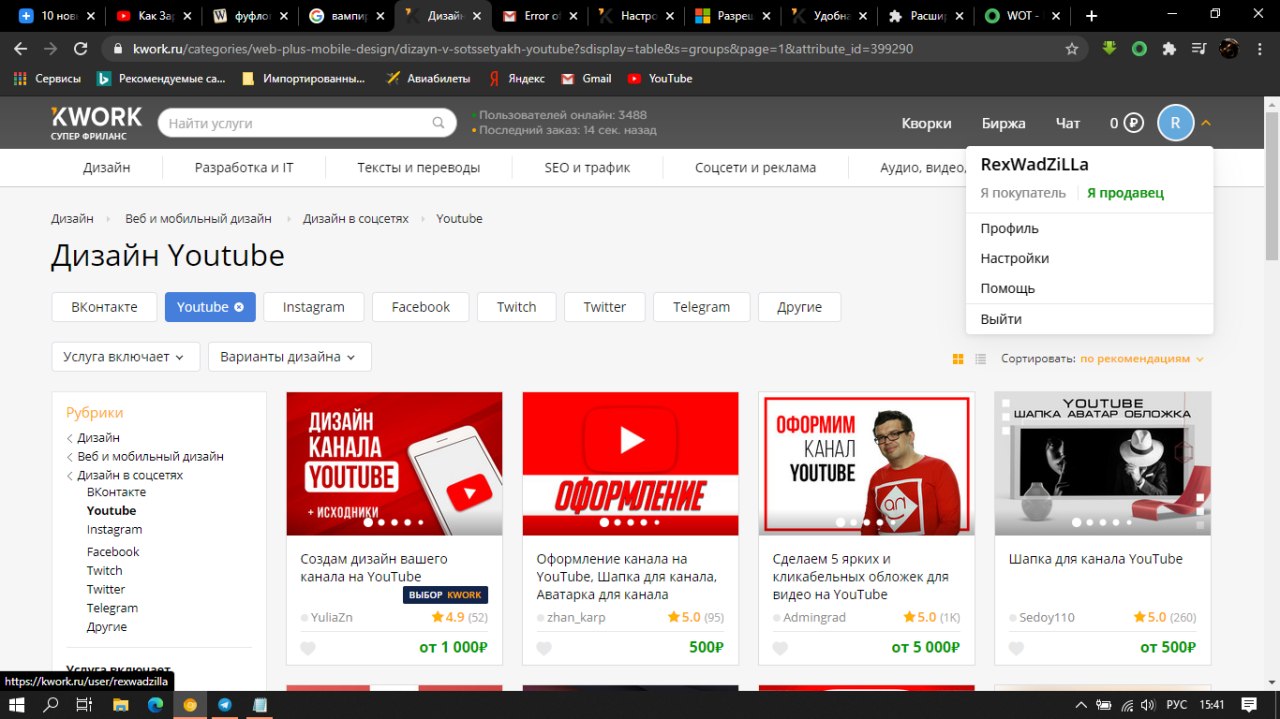Go back in browser

(x=21, y=49)
